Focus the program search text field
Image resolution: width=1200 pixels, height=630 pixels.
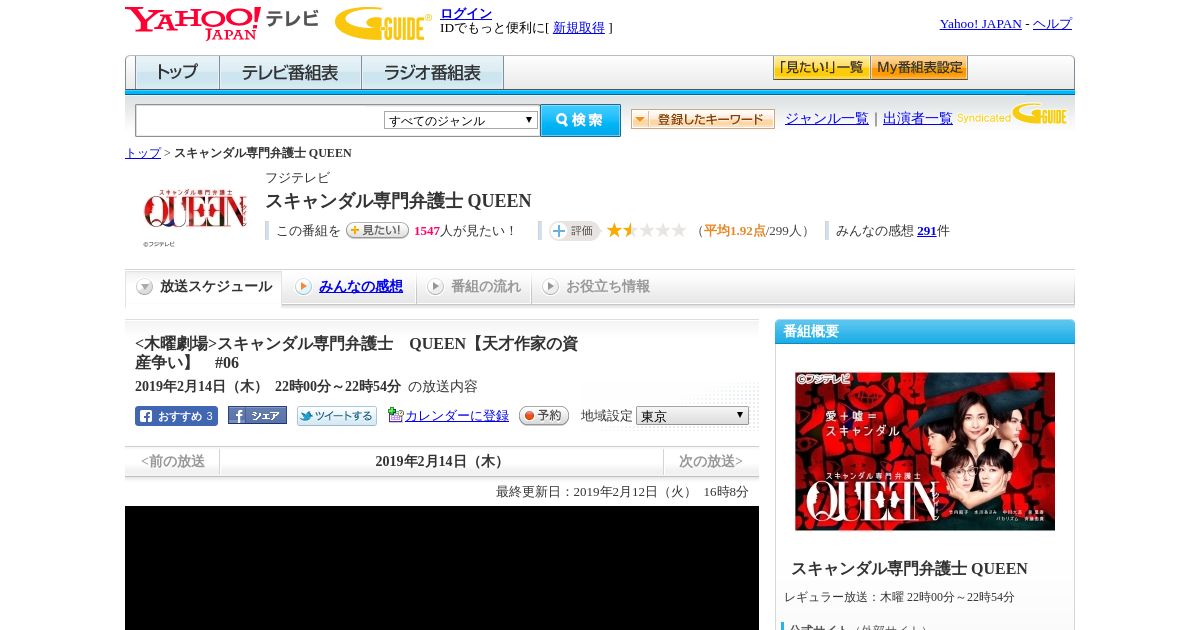coord(260,120)
